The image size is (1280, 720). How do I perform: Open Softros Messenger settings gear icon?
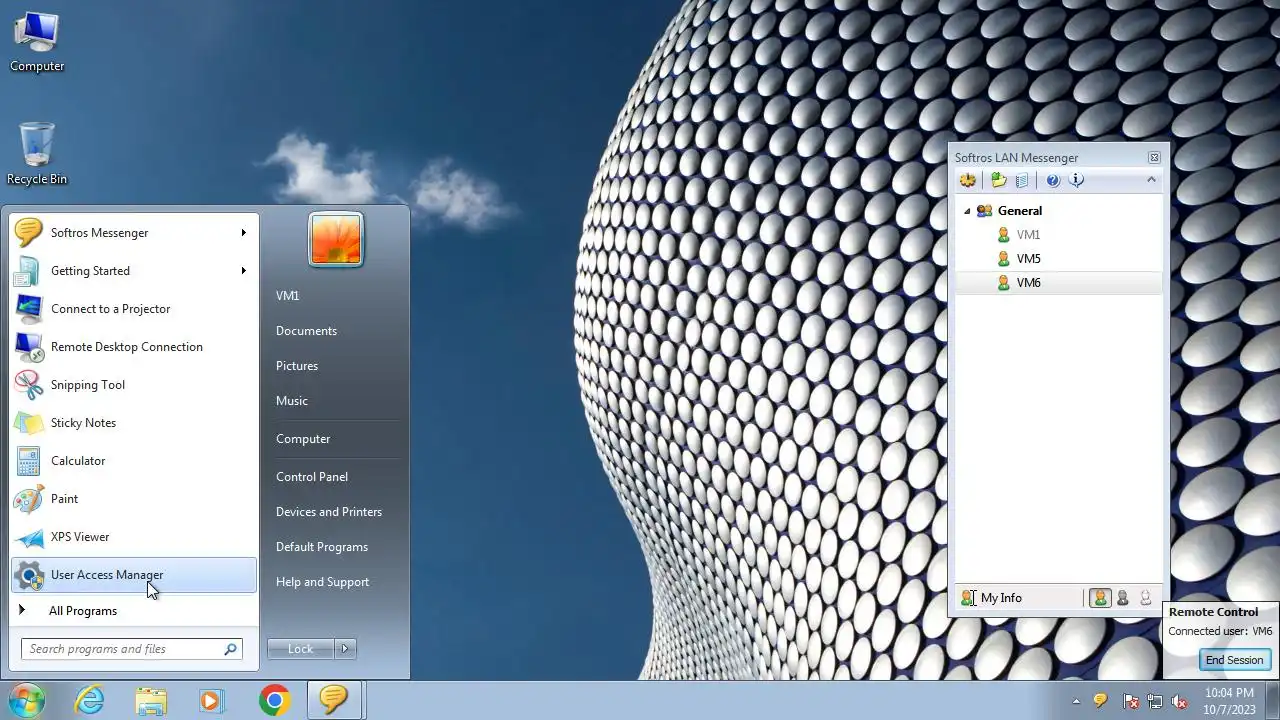pyautogui.click(x=967, y=180)
